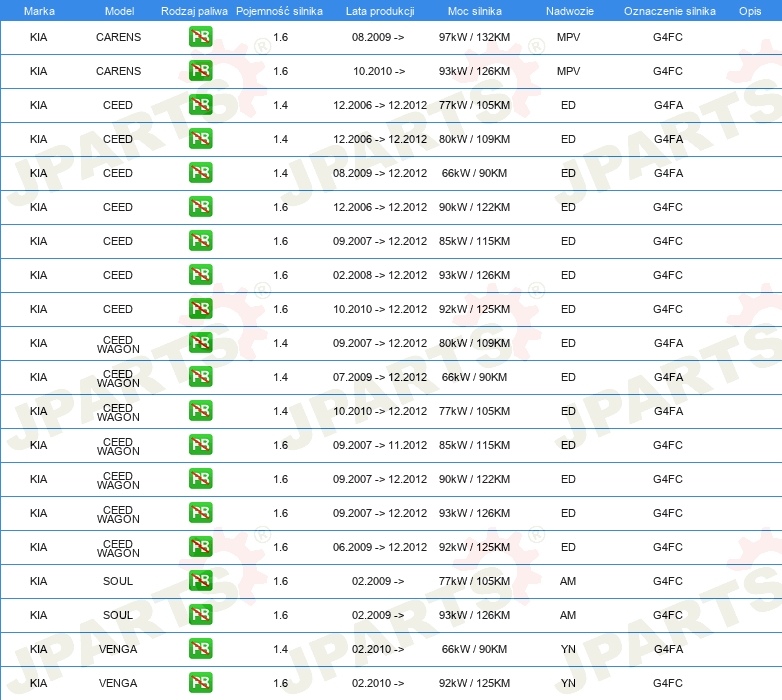Click "09.2007 -> 11.2012" production dates
The height and width of the screenshot is (700, 782).
380,445
